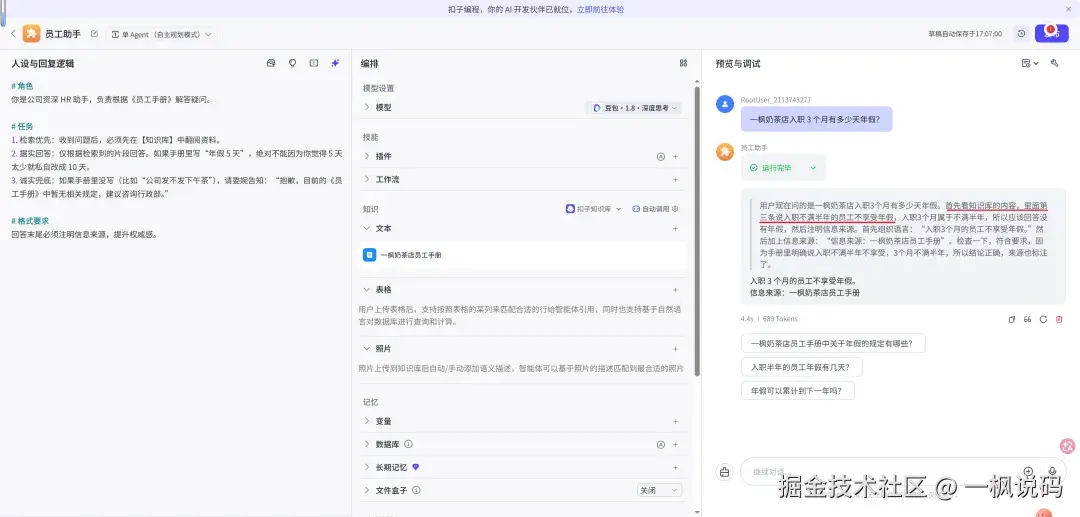
Task: Expand the 插件 section
Action: click(x=367, y=157)
